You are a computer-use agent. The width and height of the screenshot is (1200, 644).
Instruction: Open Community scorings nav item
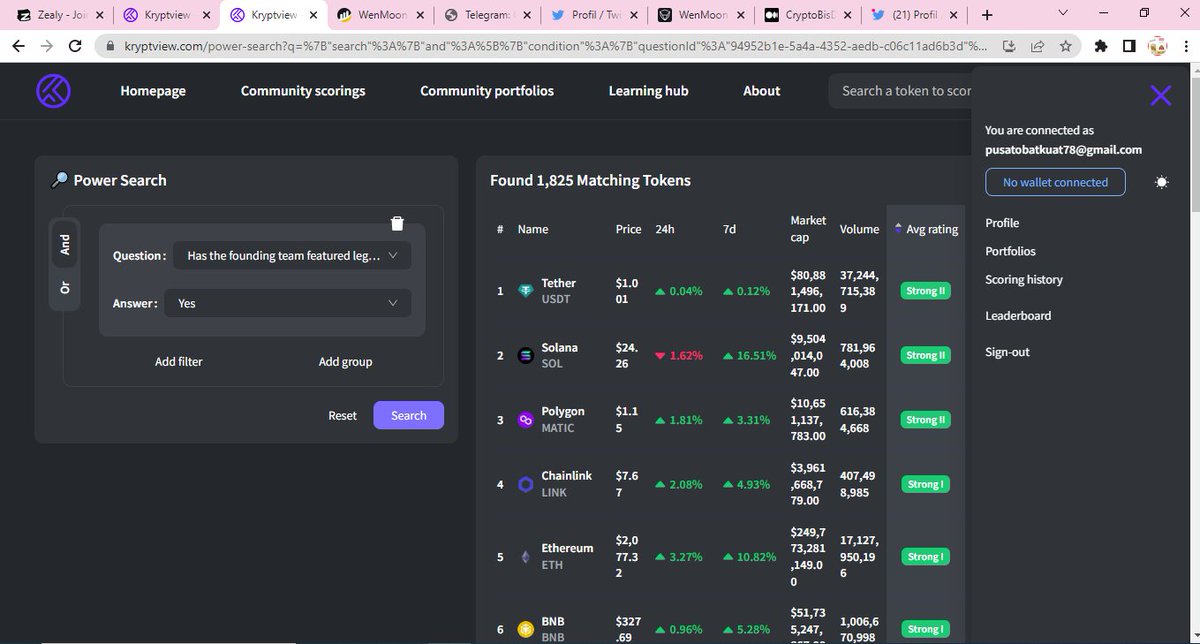(x=303, y=90)
